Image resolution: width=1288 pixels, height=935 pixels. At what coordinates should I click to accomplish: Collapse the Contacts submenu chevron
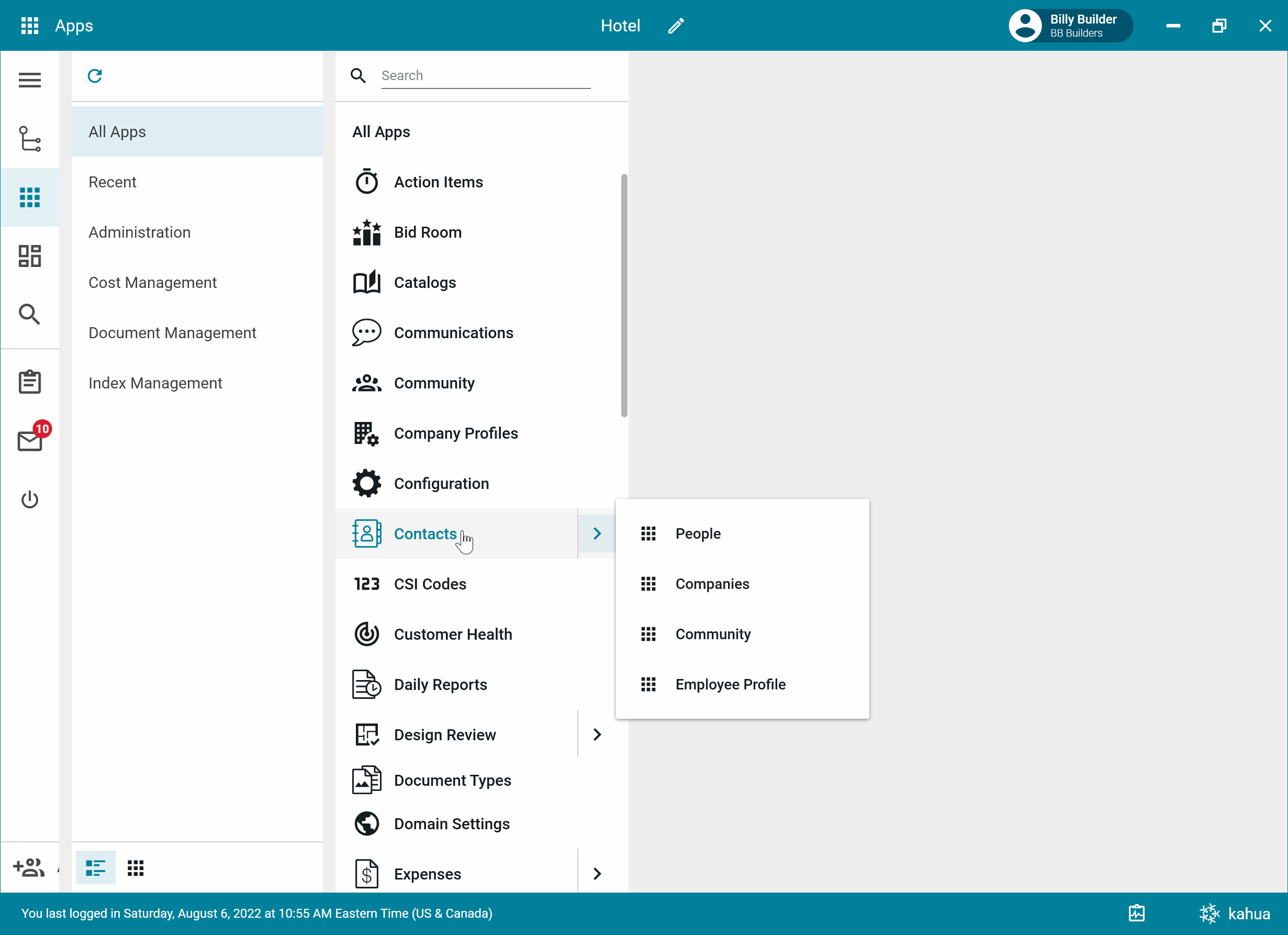[597, 533]
